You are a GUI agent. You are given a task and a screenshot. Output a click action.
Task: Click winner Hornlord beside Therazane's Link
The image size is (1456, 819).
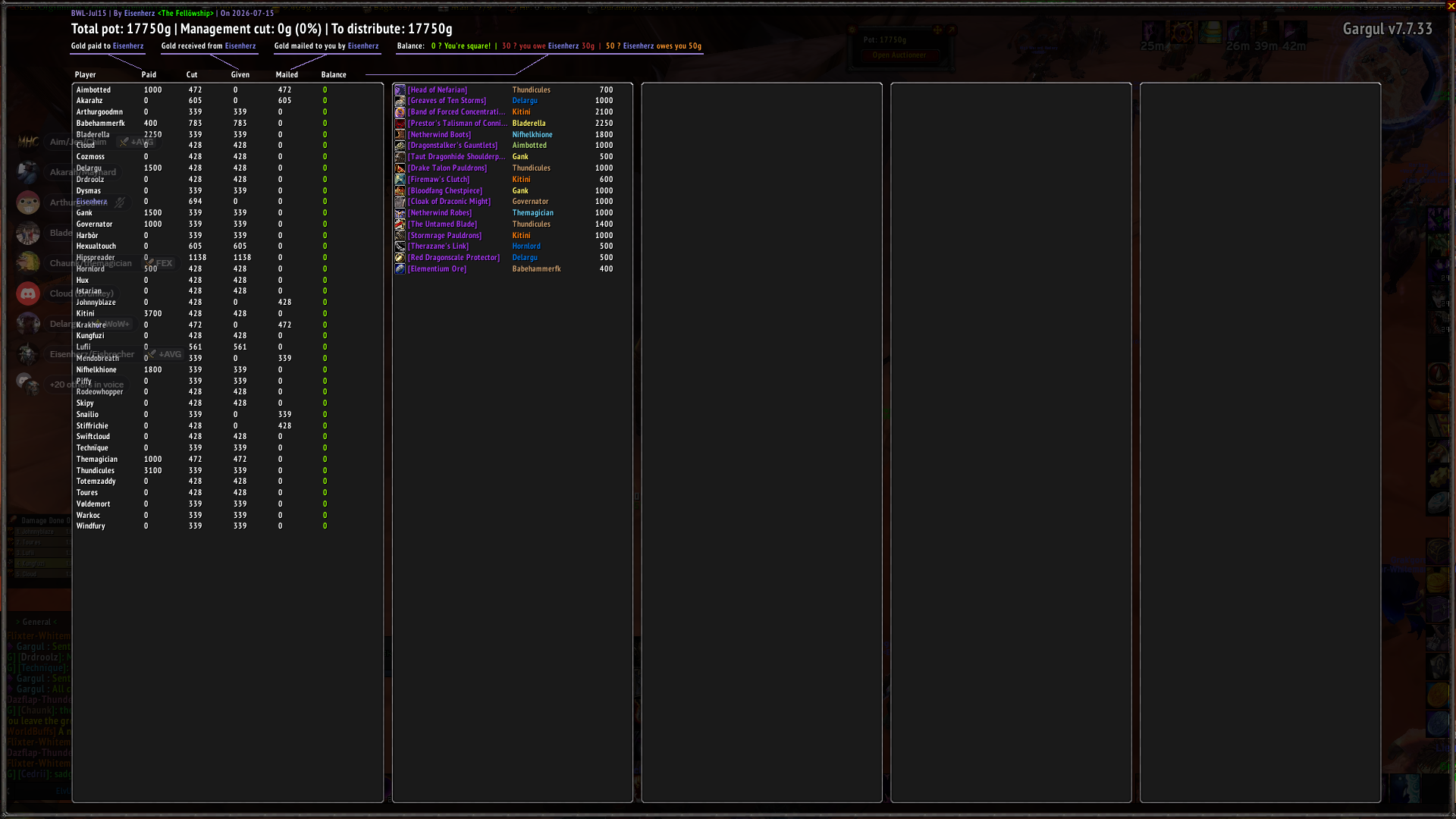(526, 246)
